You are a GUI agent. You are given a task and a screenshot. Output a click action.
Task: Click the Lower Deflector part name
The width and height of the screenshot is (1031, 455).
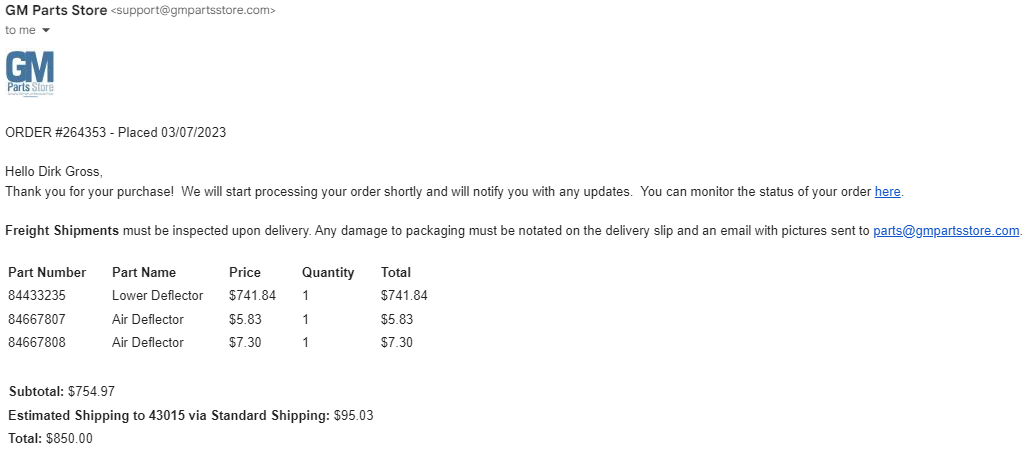157,295
